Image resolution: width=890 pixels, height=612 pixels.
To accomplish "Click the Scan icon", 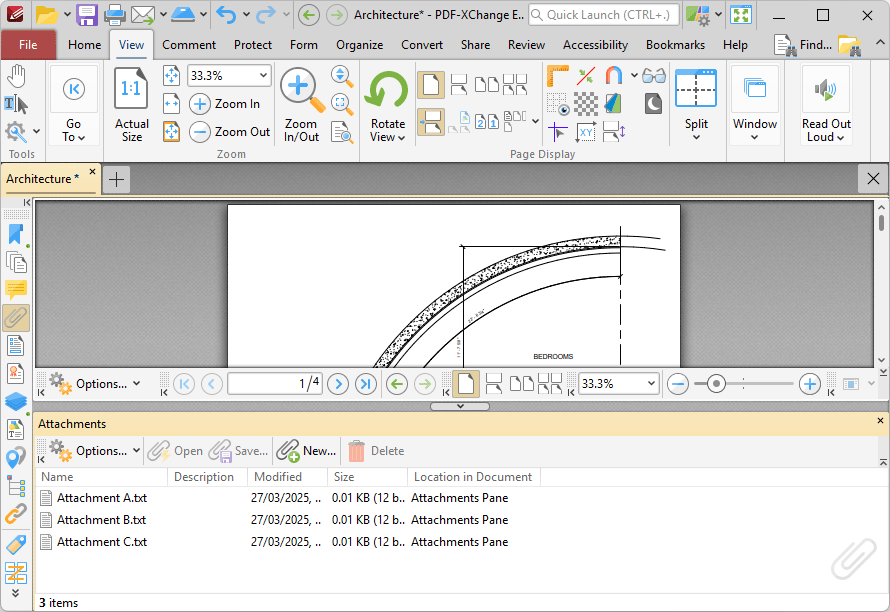I will pos(183,15).
